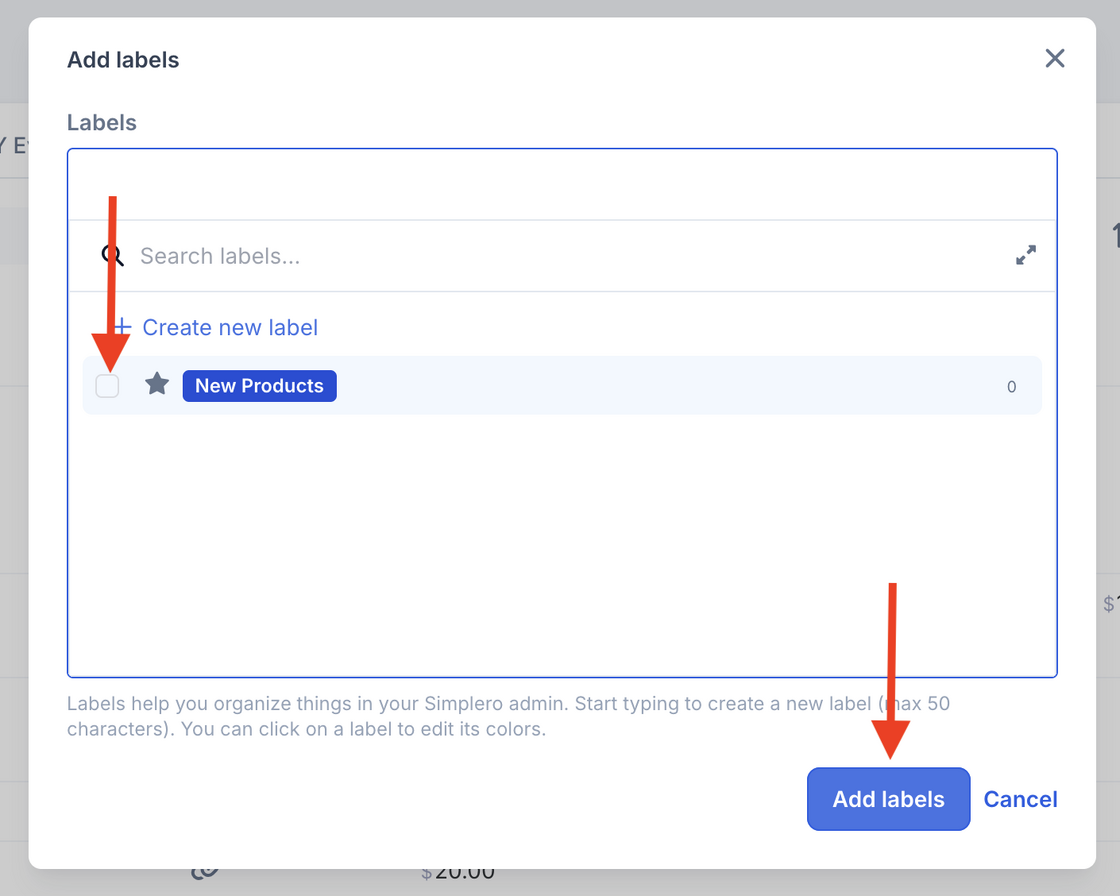Expand the labels list with arrows icon

pos(1026,255)
